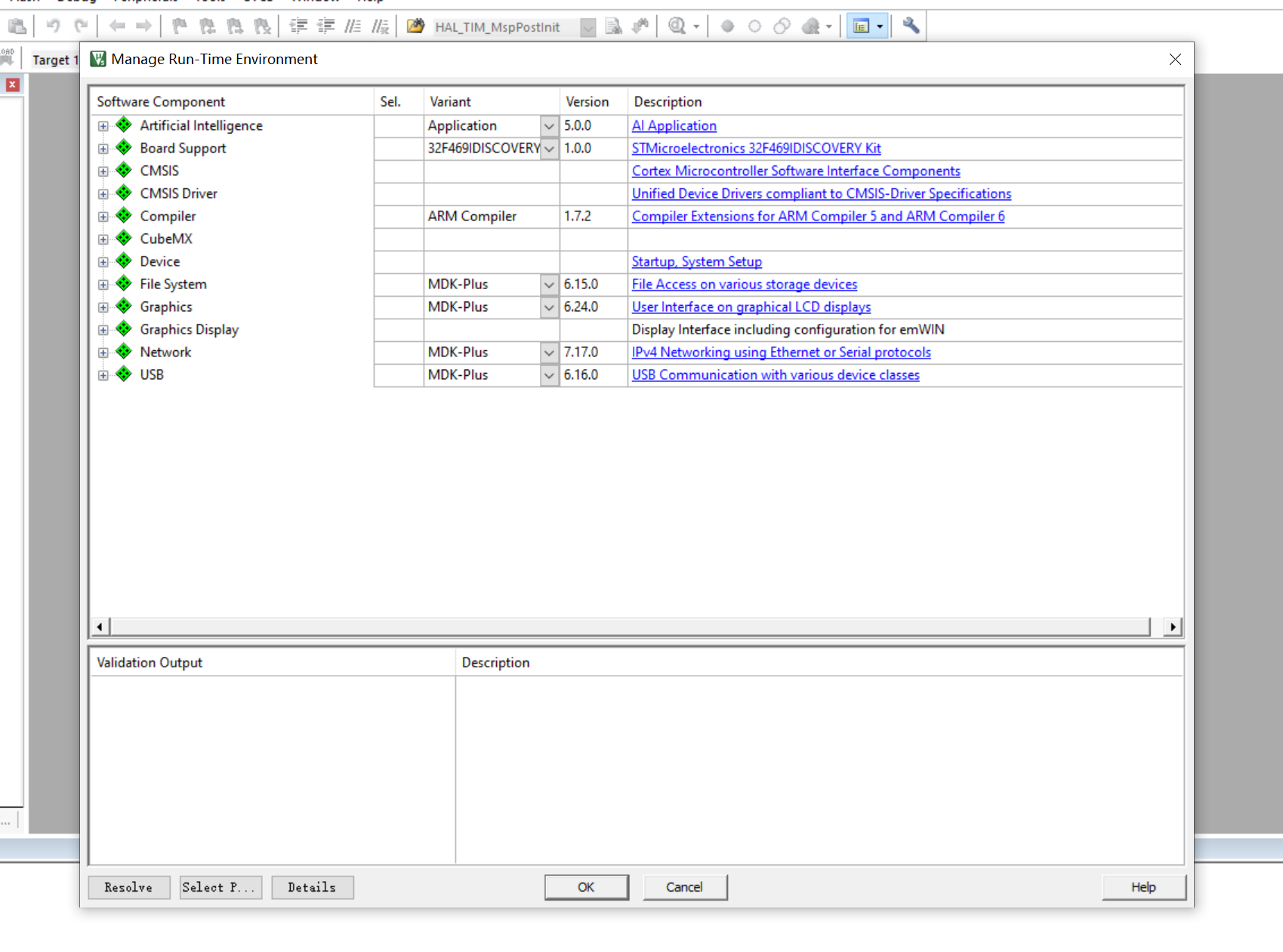This screenshot has width=1283, height=952.
Task: Open the 32F469IDISCOVERY variant dropdown
Action: (550, 149)
